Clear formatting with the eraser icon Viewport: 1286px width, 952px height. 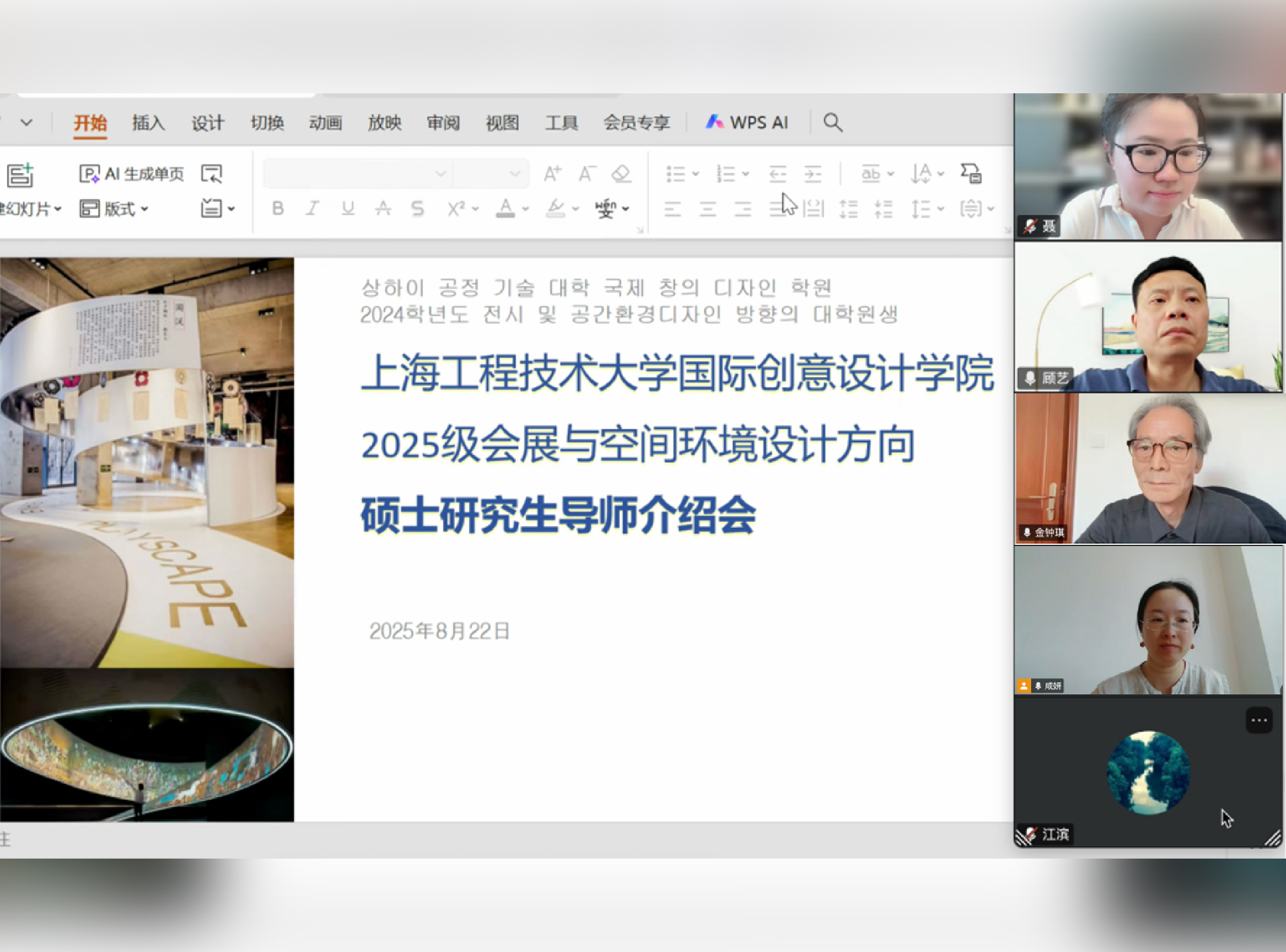coord(622,173)
